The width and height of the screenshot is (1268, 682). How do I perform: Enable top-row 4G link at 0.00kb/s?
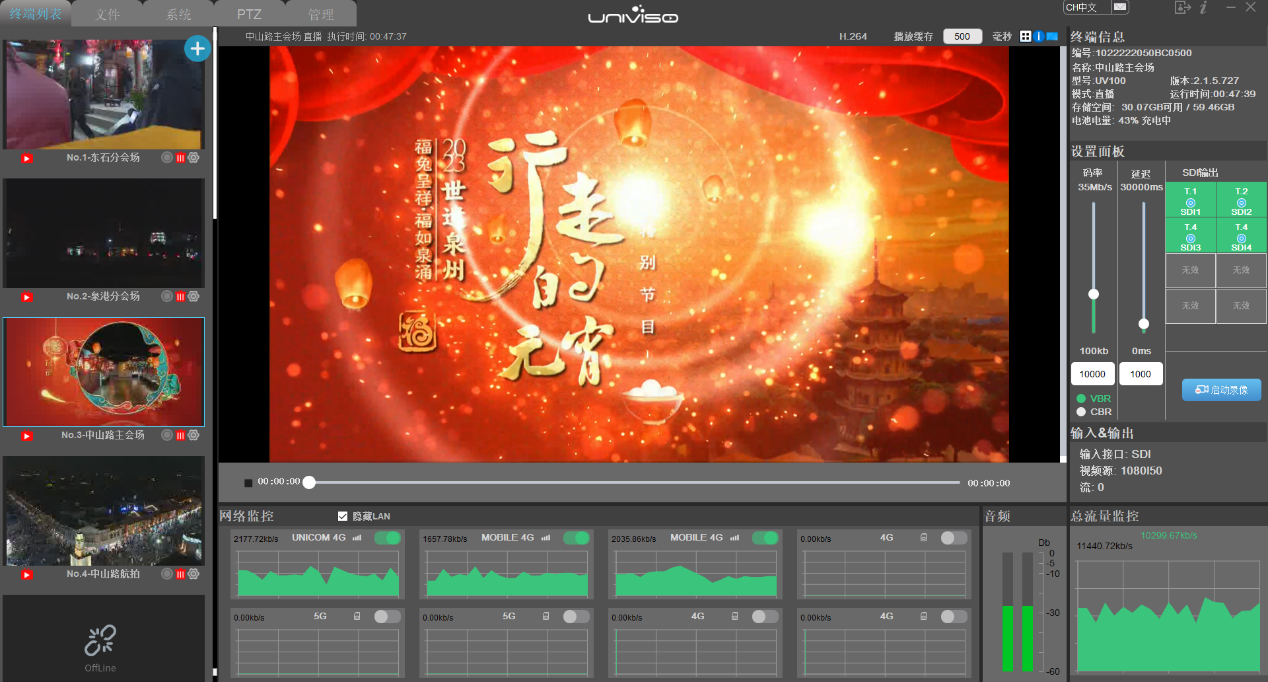click(x=954, y=538)
